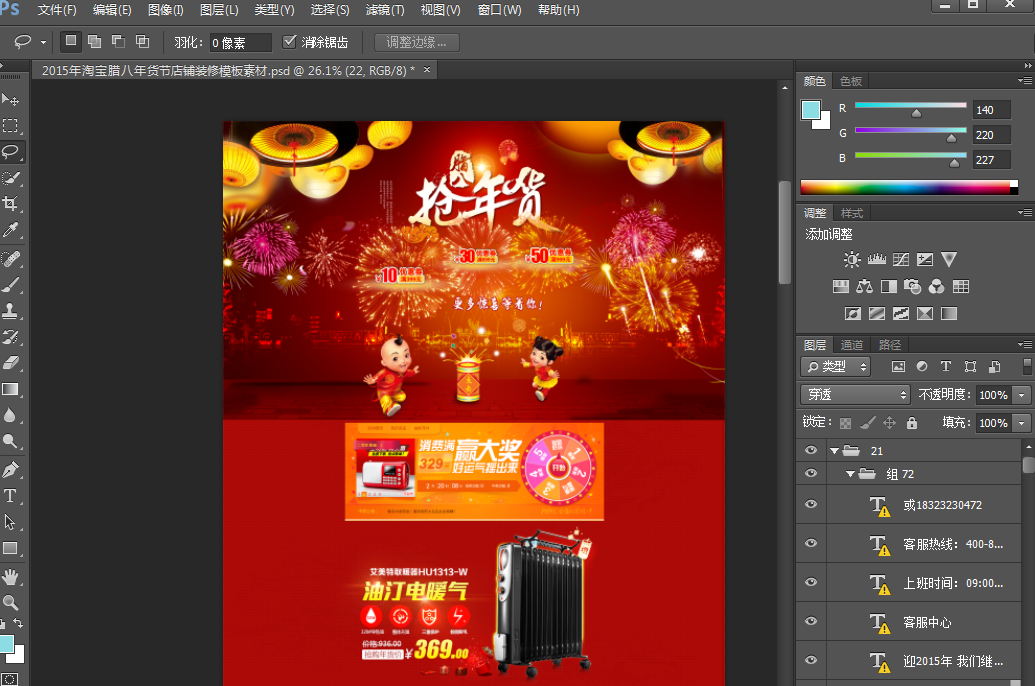Lock all with padlock icon
This screenshot has height=686, width=1035.
912,423
